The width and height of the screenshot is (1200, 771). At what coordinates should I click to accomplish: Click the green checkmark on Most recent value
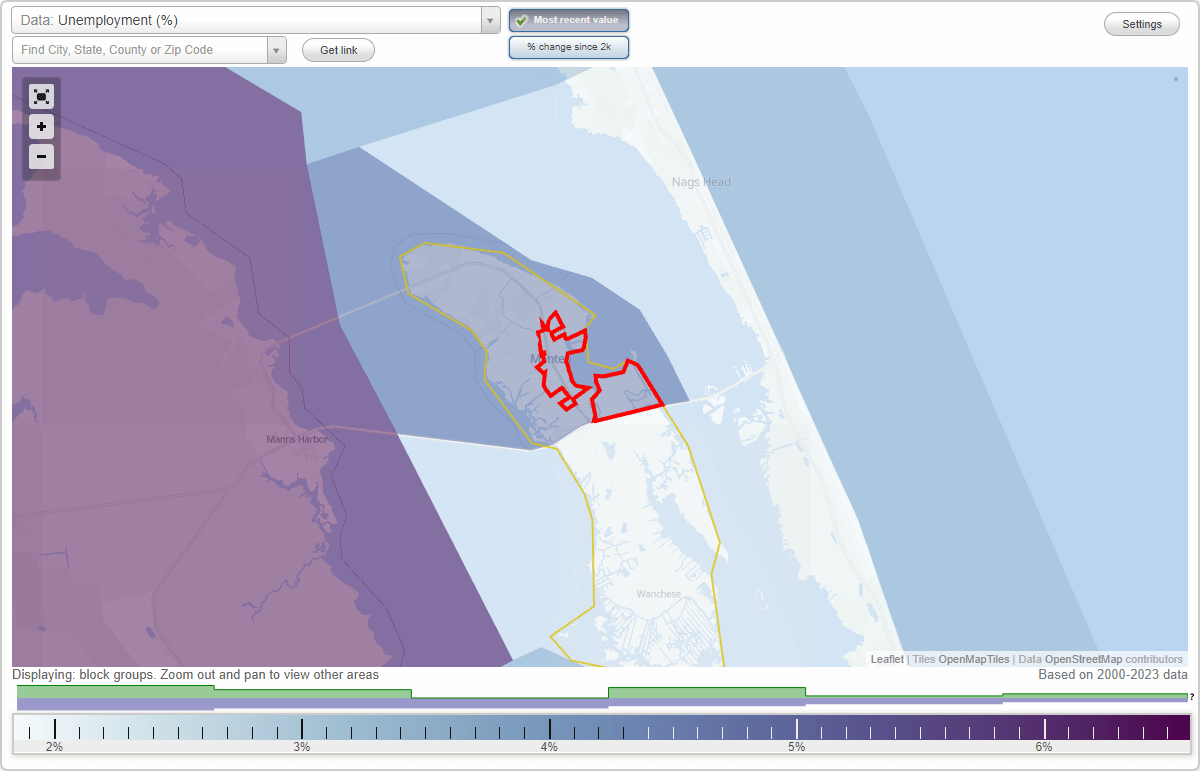click(519, 20)
